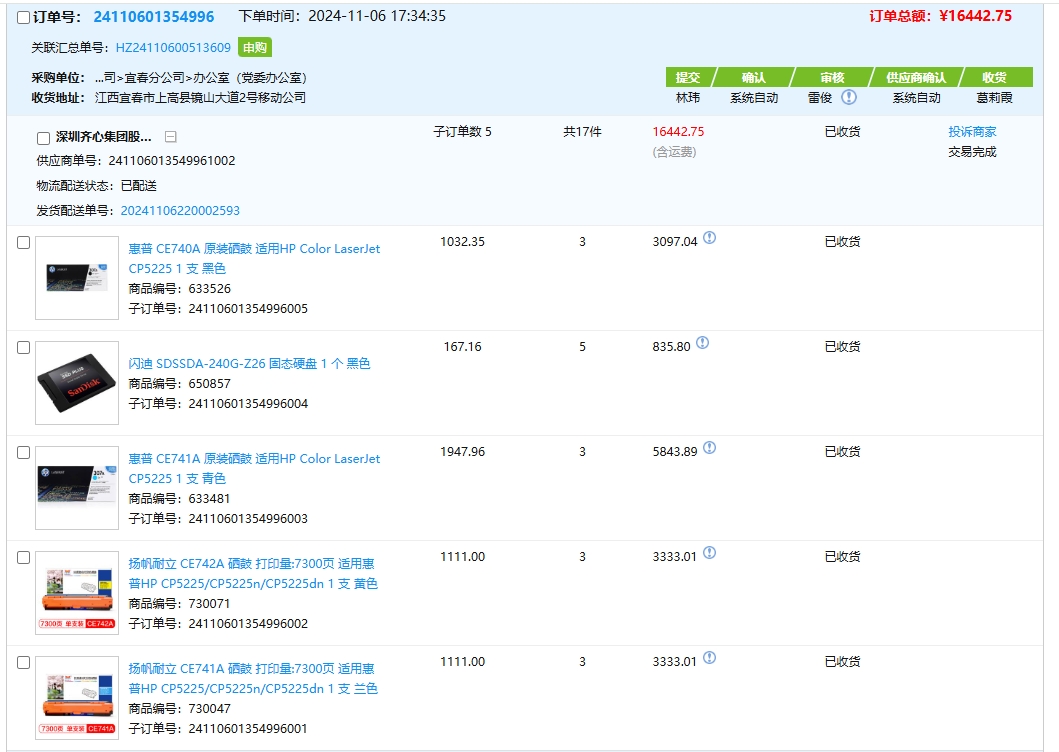Click the 确认 workflow step
1059x752 pixels.
coord(754,77)
